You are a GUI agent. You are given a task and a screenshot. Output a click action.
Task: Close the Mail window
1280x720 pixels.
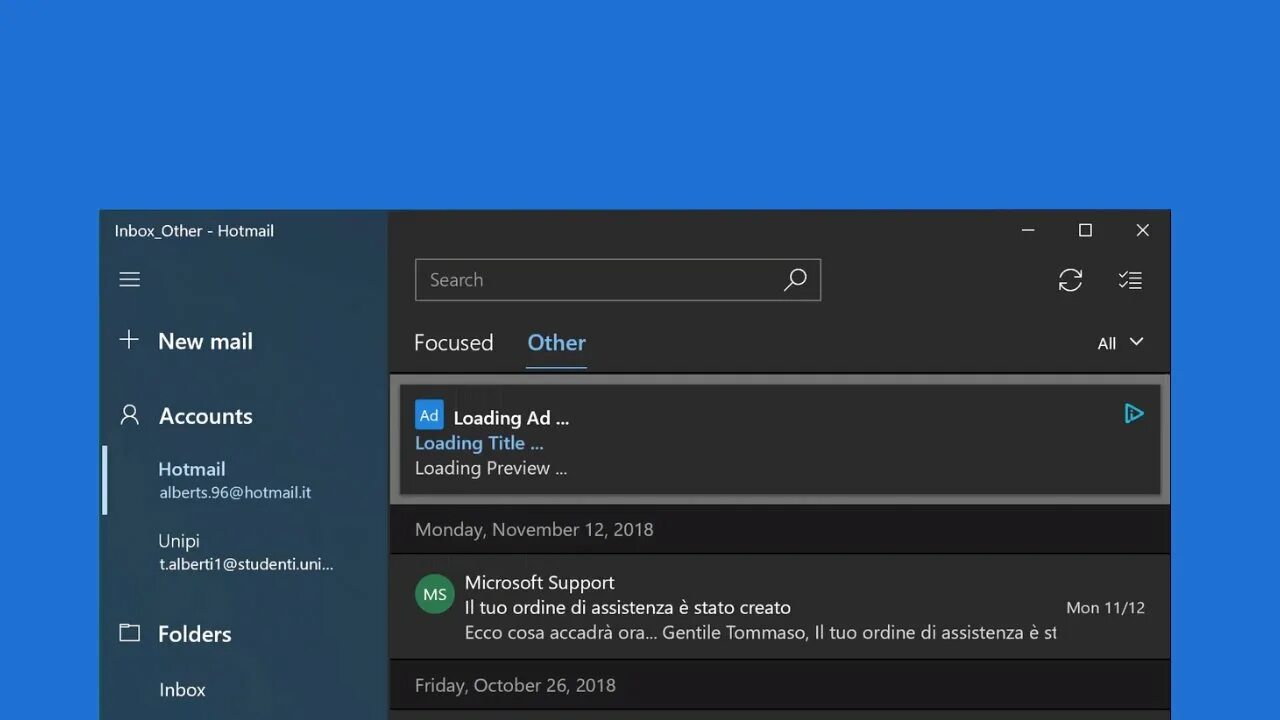tap(1142, 230)
